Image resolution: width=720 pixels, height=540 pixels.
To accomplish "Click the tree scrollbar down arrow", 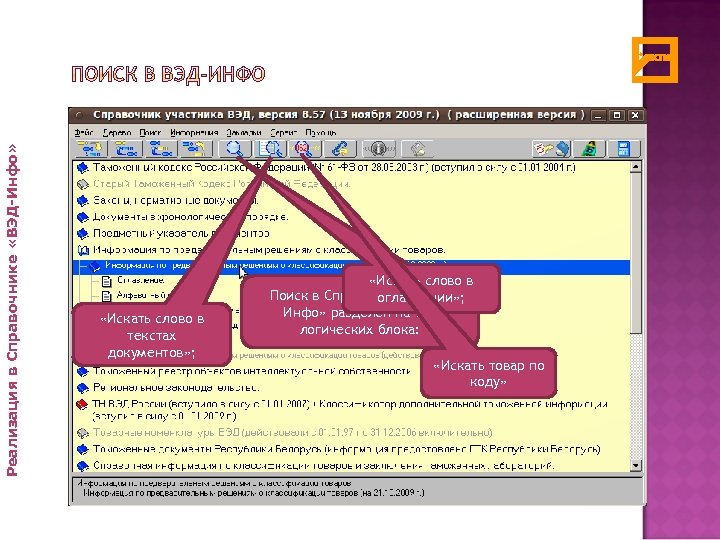I will 636,466.
